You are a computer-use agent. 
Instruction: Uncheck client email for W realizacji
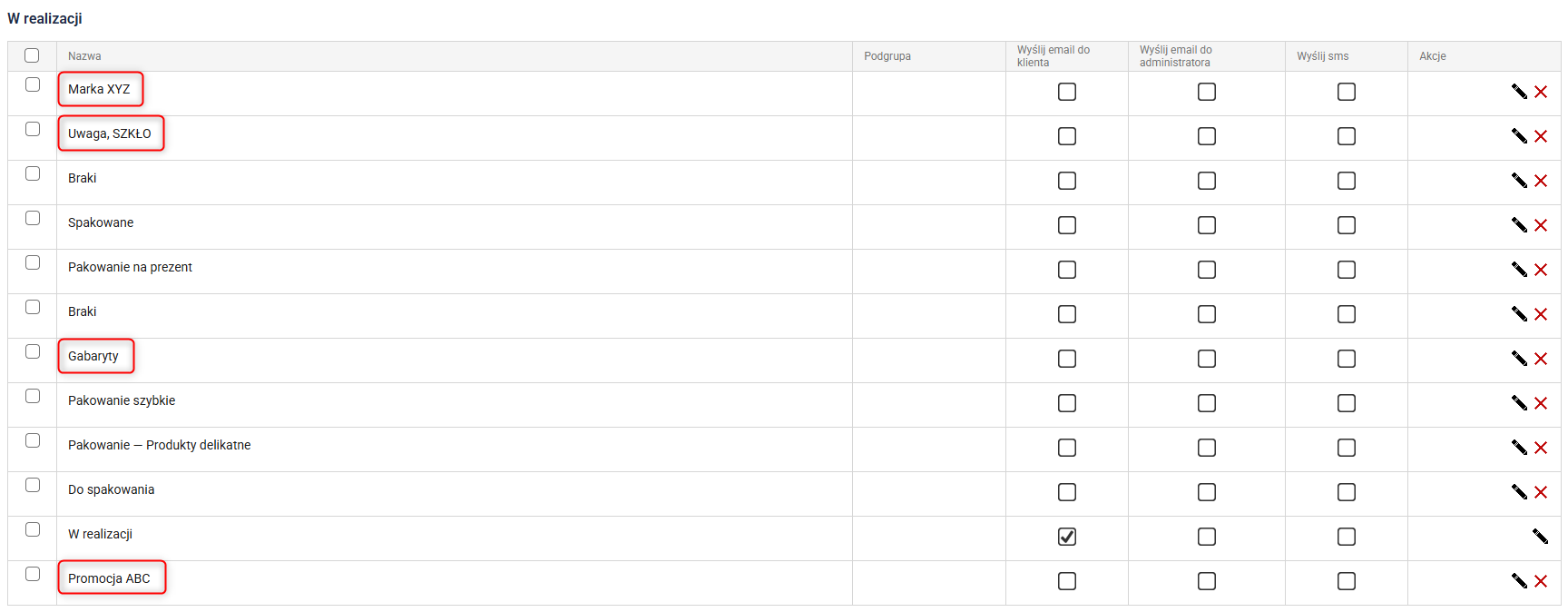[1067, 537]
